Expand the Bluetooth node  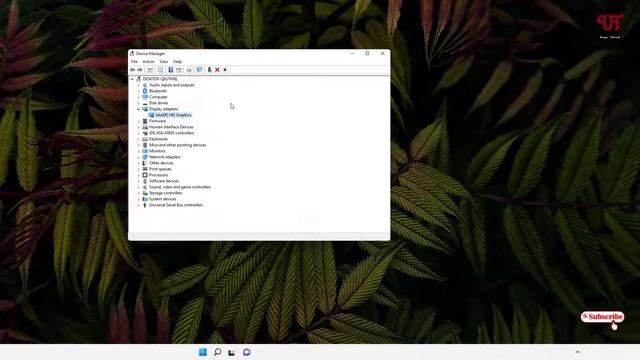point(138,91)
